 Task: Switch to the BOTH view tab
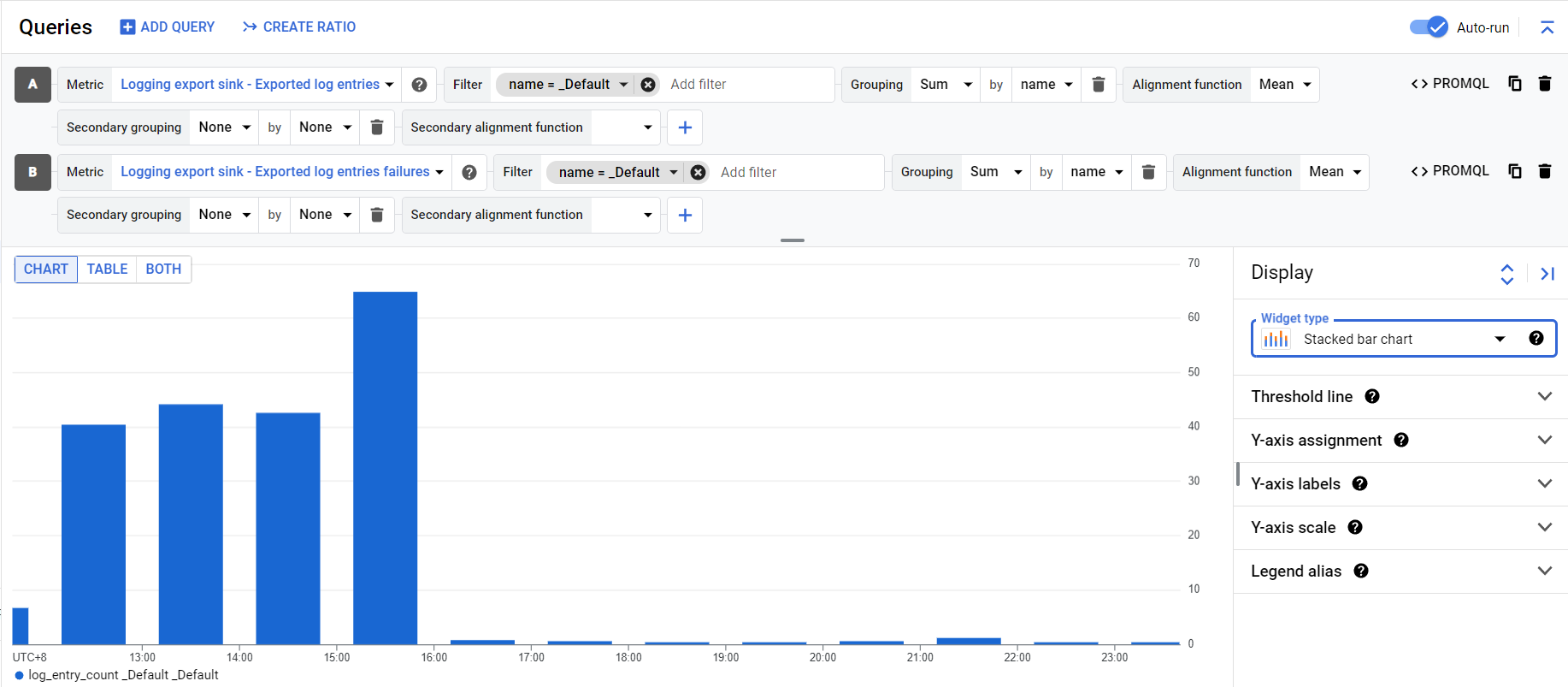click(163, 269)
